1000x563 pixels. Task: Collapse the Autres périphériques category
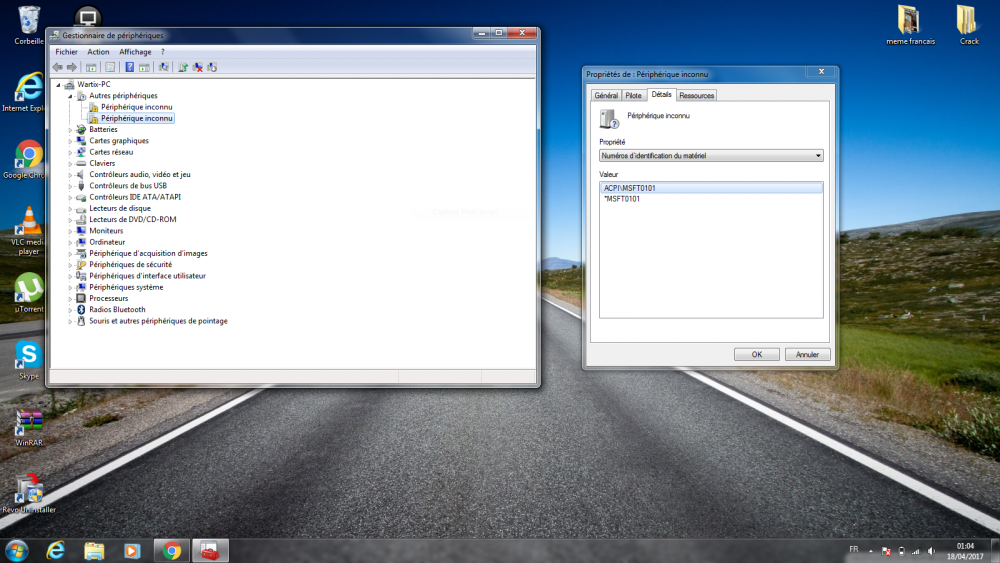click(70, 96)
